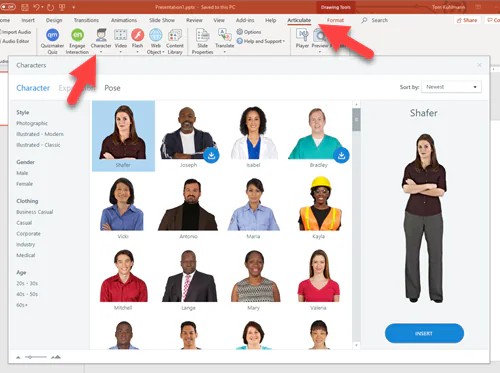Switch to the Character tab
This screenshot has height=373, width=500.
click(33, 88)
